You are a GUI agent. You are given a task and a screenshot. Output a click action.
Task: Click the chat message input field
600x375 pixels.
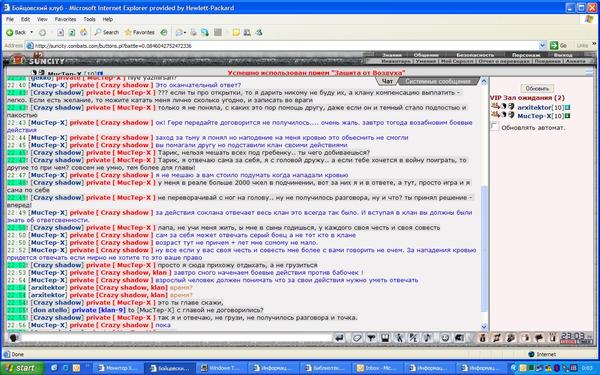pos(176,338)
